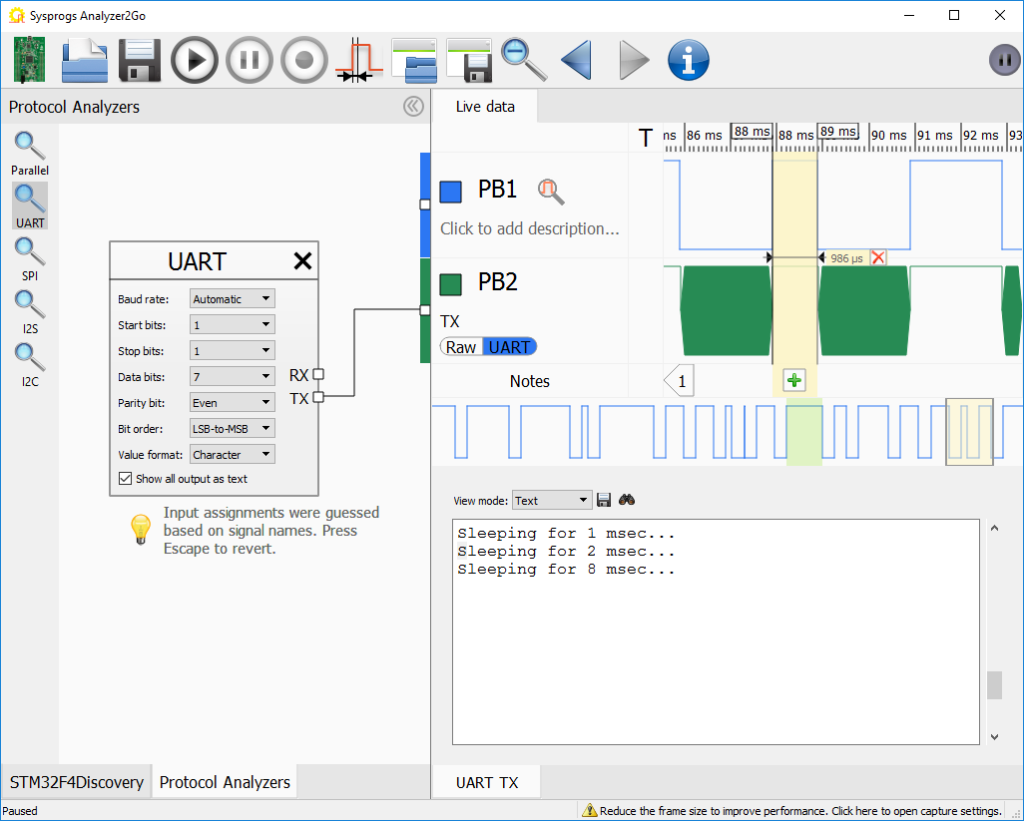Open a saved capture file

[85, 60]
